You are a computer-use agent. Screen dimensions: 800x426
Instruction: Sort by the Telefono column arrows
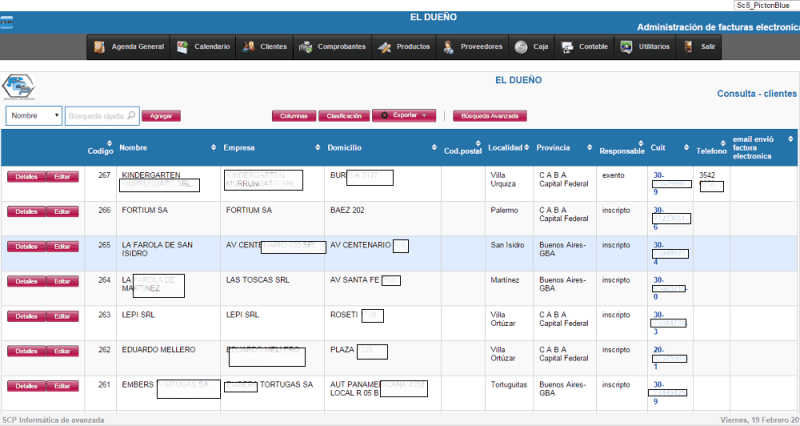(x=723, y=143)
